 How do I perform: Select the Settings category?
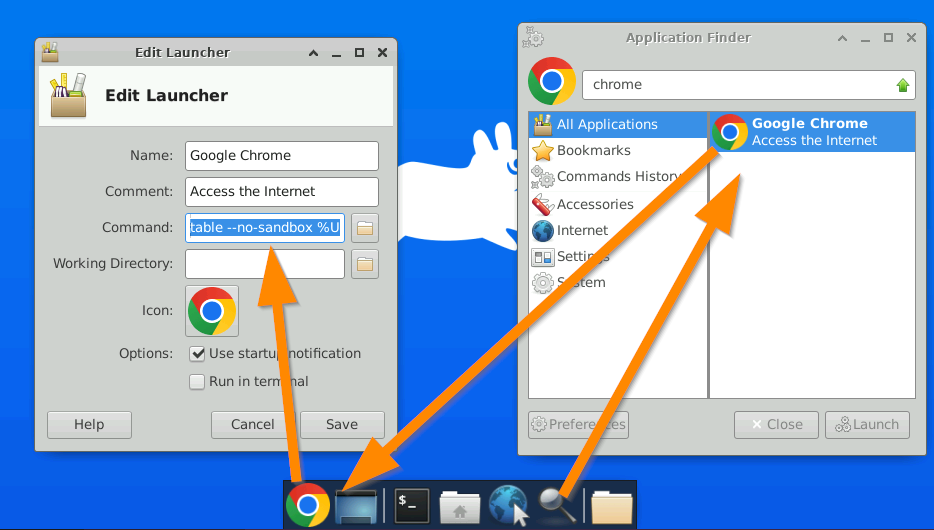click(x=618, y=257)
